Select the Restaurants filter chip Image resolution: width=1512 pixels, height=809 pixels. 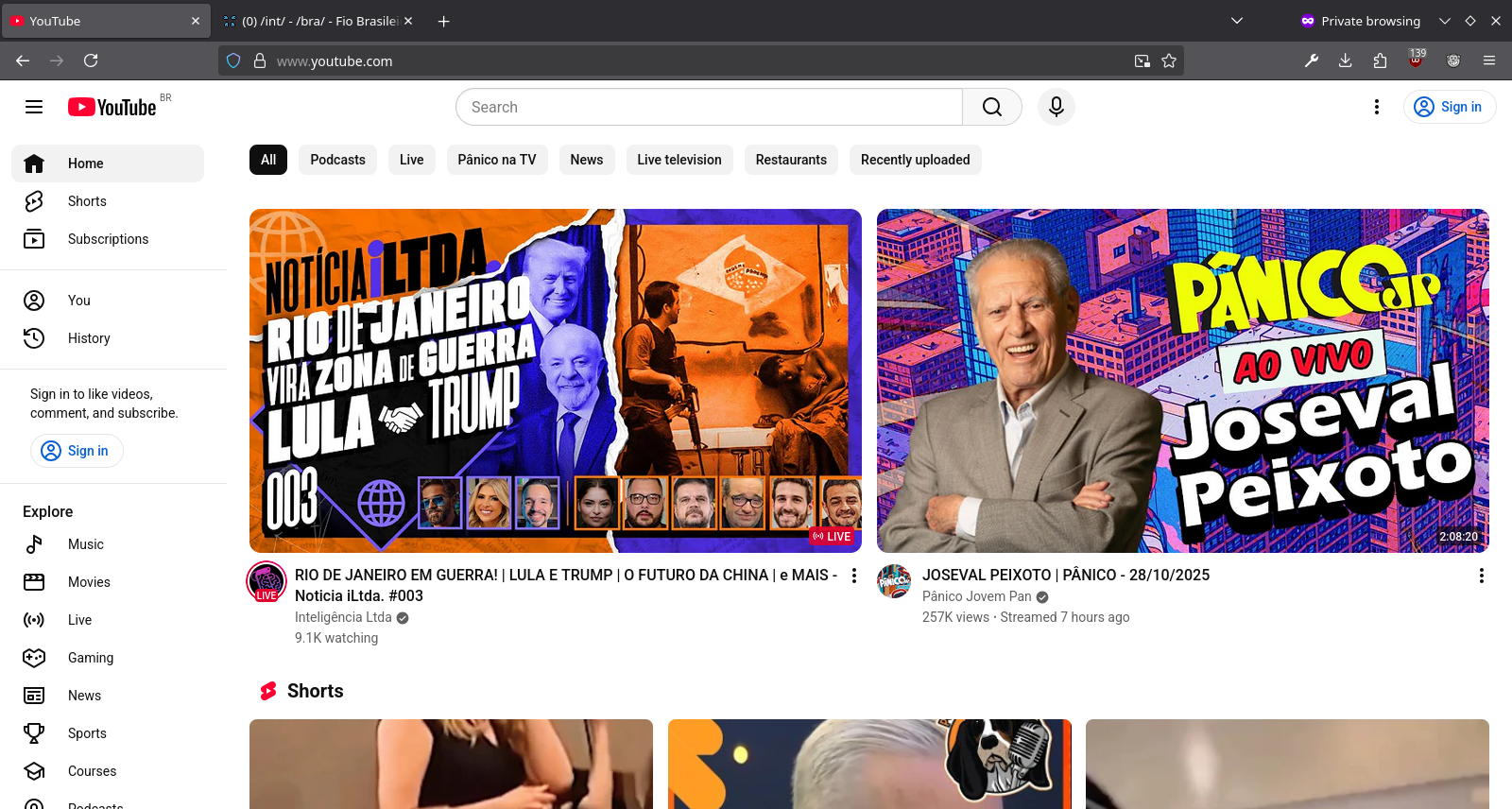pyautogui.click(x=791, y=160)
